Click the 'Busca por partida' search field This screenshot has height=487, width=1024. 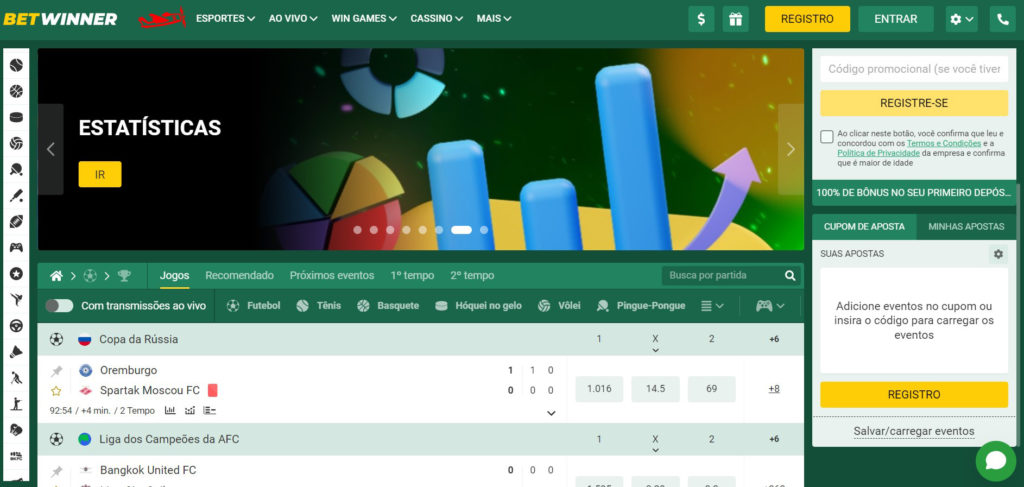[x=722, y=275]
